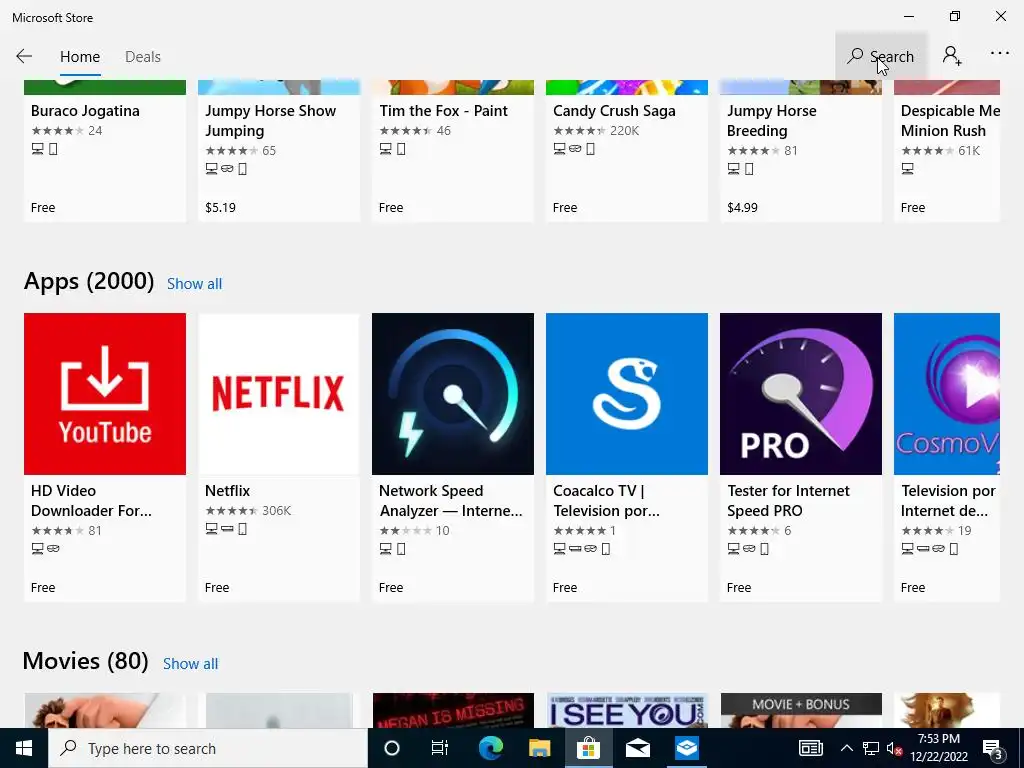Click the taskbar search field

point(208,748)
